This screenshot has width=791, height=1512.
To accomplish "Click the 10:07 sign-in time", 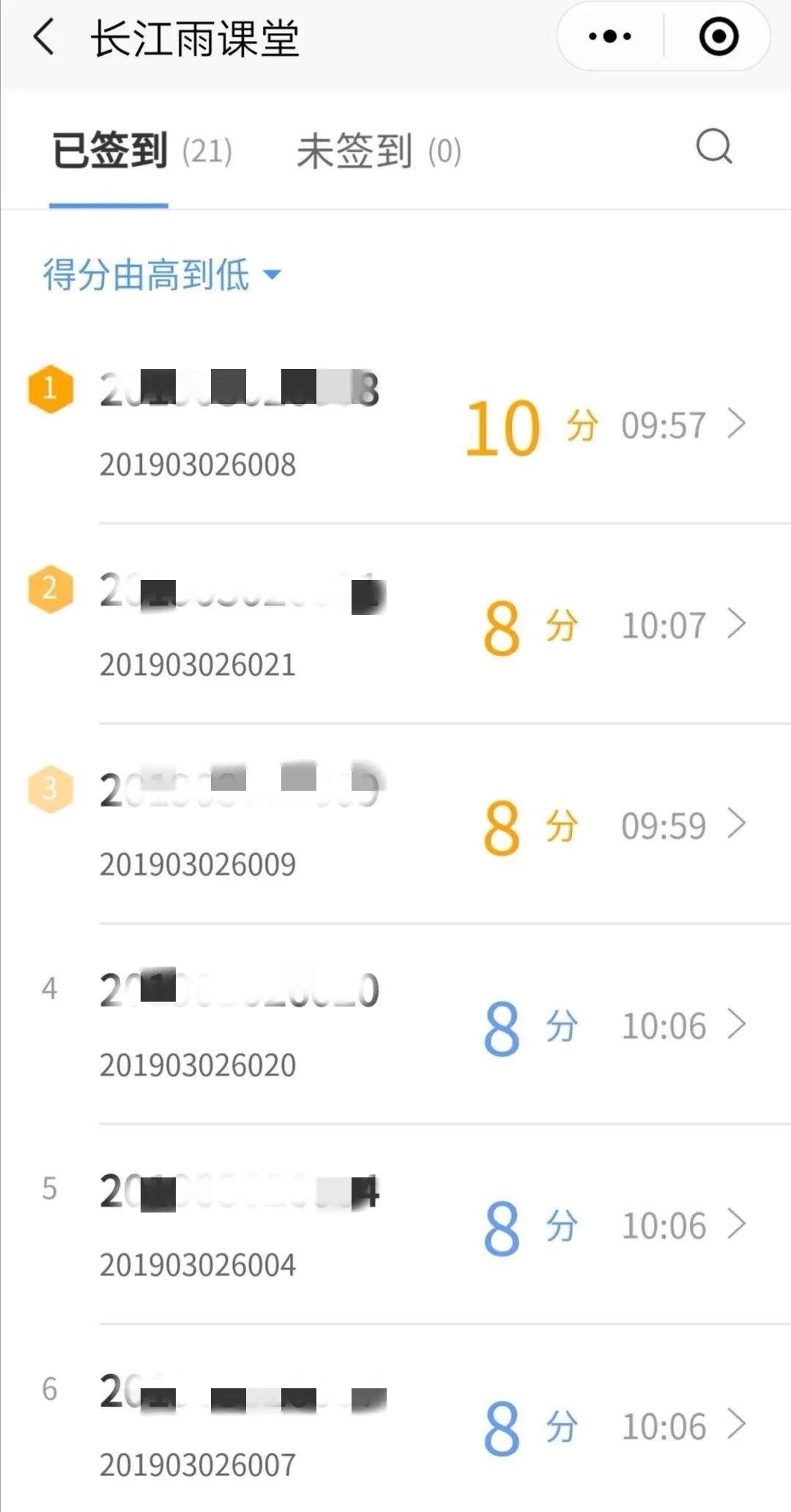I will point(664,625).
